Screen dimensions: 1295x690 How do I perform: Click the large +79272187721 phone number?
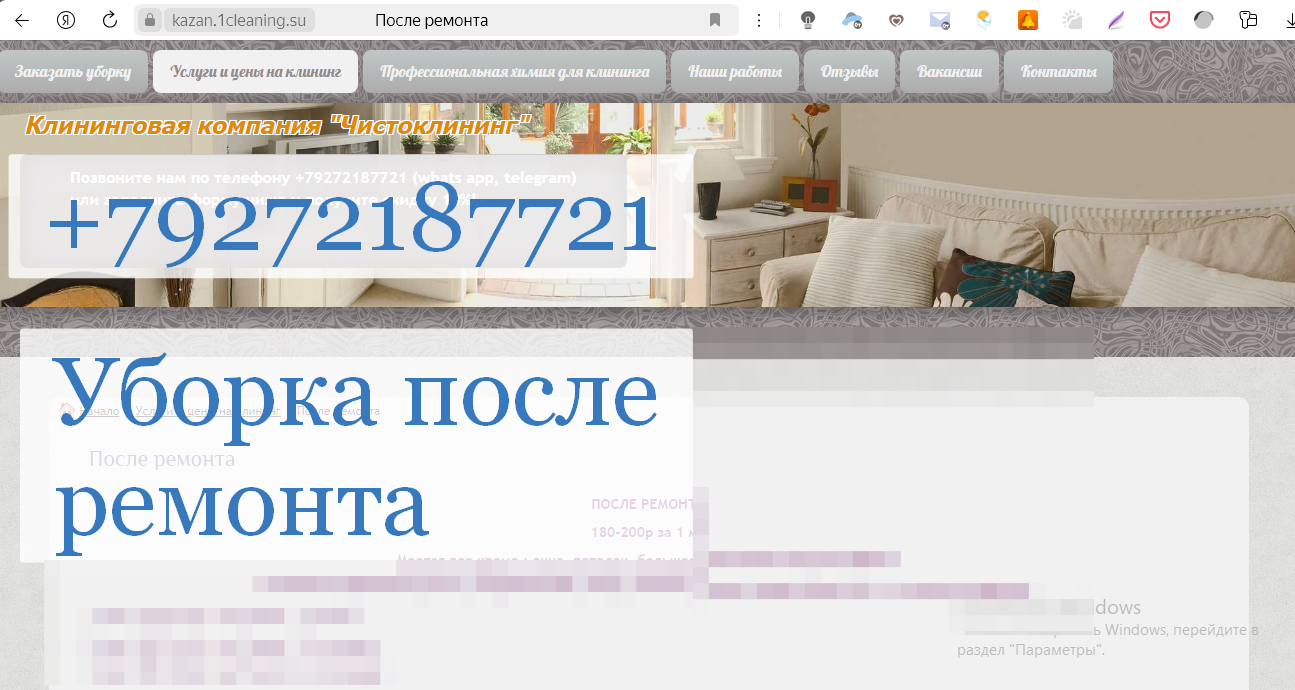pos(352,225)
